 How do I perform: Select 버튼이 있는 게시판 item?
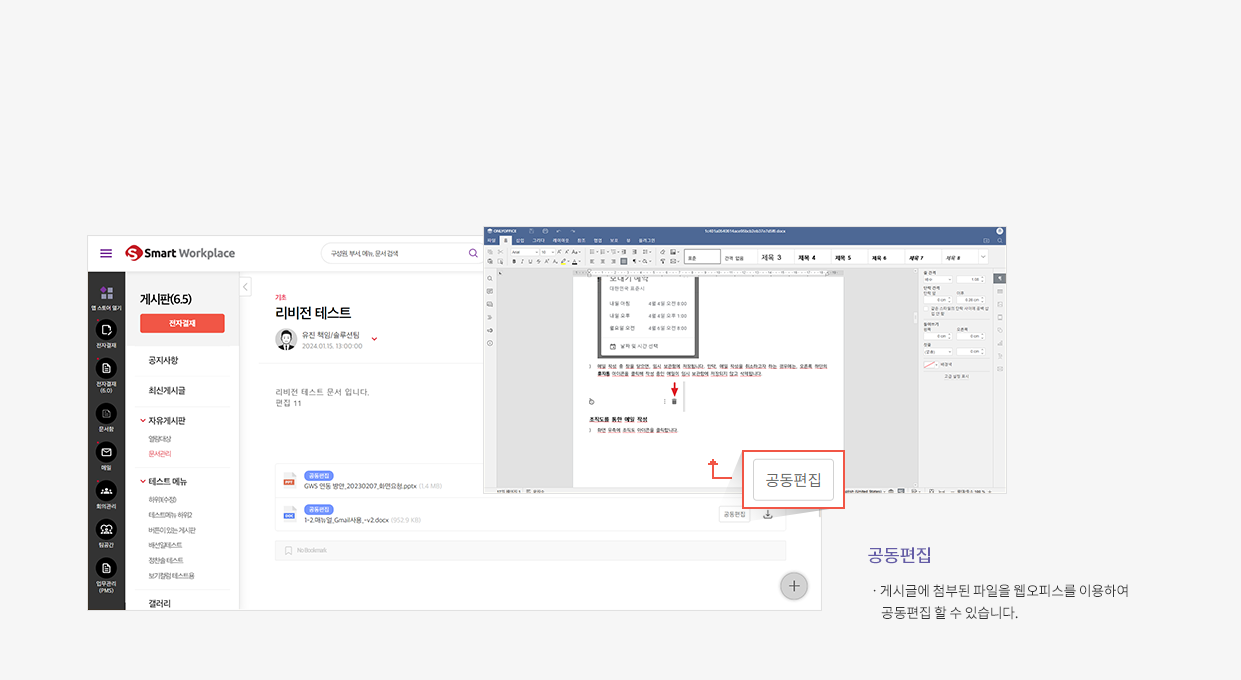172,530
